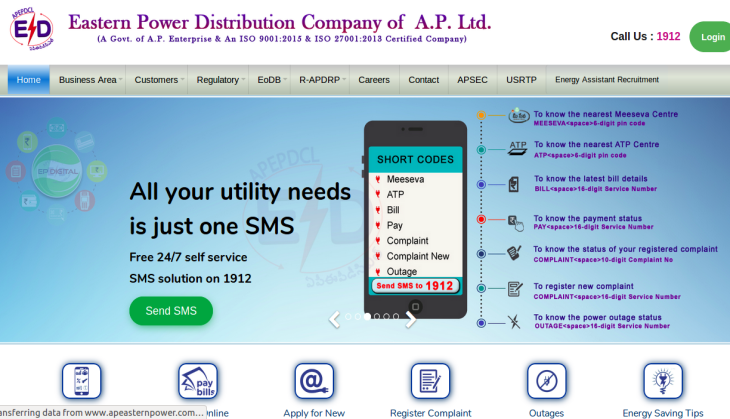Click the power outage status icon

(x=514, y=322)
